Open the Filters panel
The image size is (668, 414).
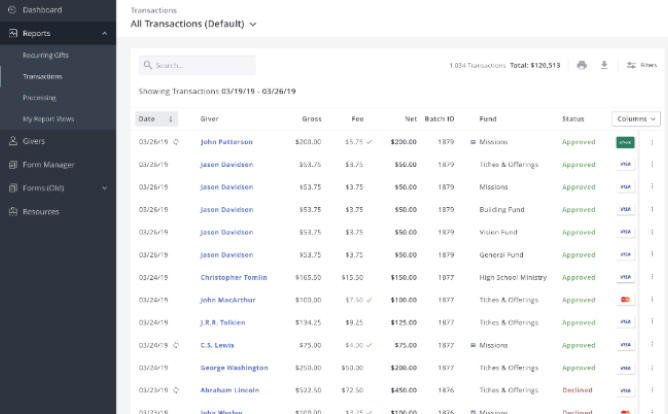tap(641, 65)
